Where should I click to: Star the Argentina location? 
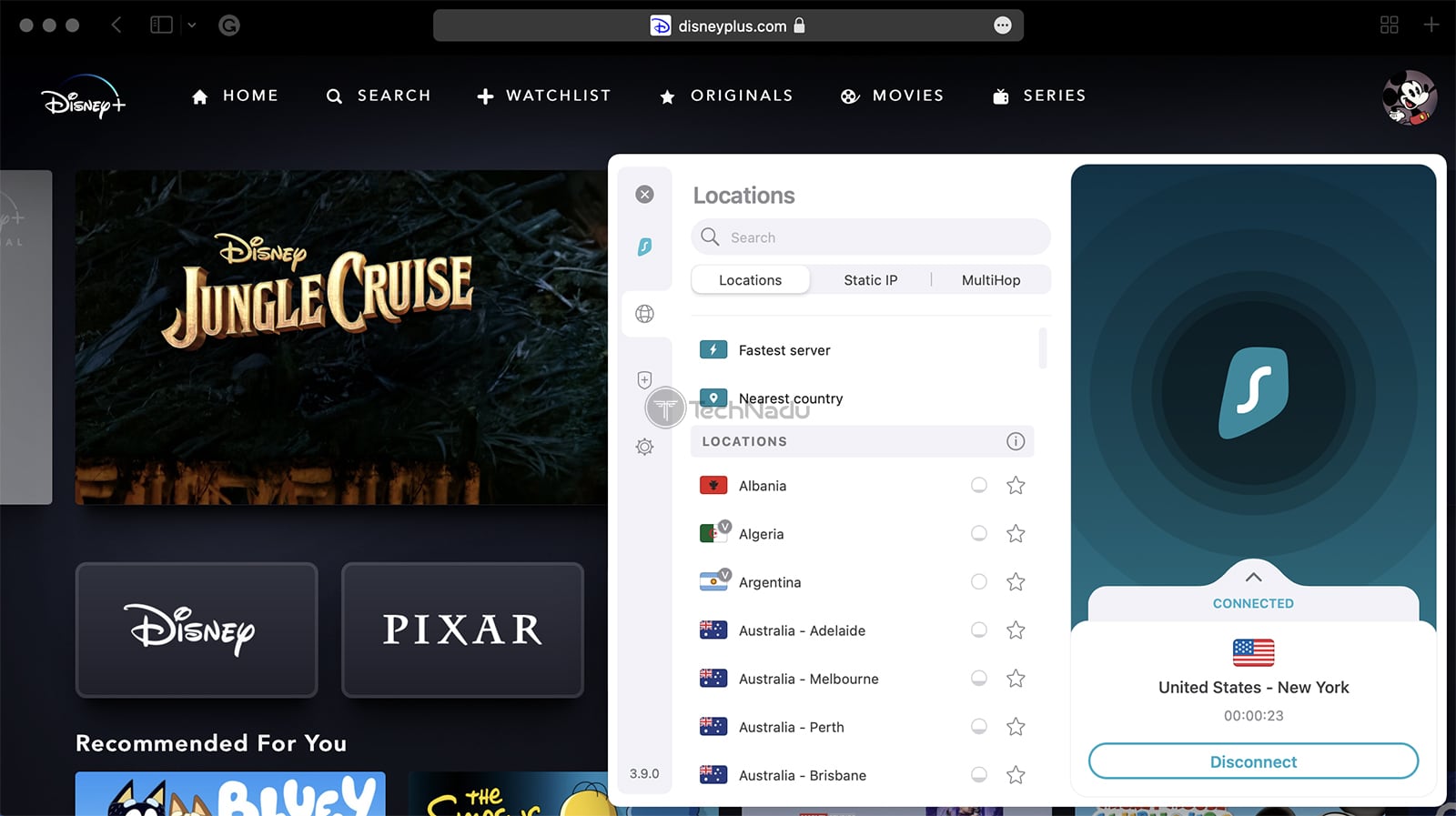point(1016,582)
